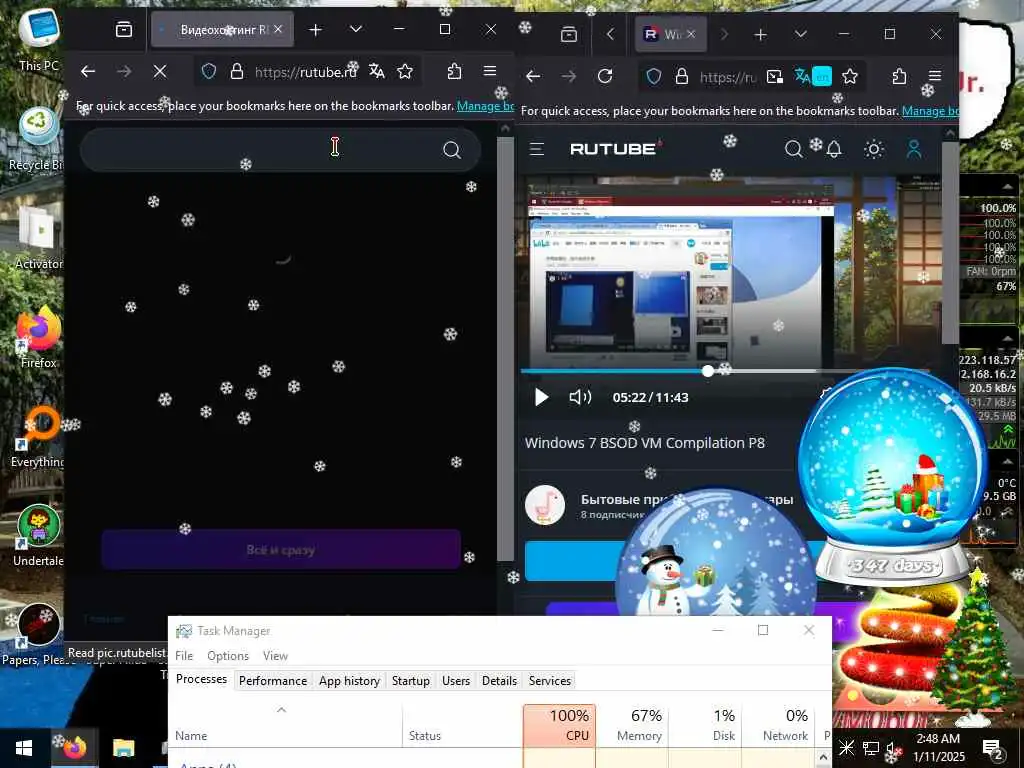Open Rutube notifications bell
Image resolution: width=1024 pixels, height=768 pixels.
[x=834, y=150]
